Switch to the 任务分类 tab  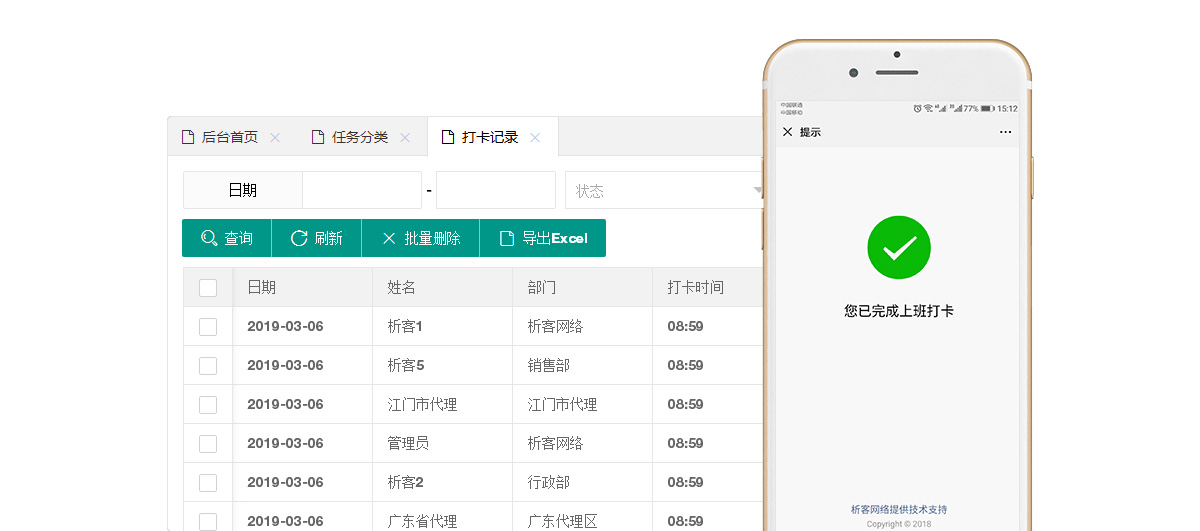(x=362, y=137)
